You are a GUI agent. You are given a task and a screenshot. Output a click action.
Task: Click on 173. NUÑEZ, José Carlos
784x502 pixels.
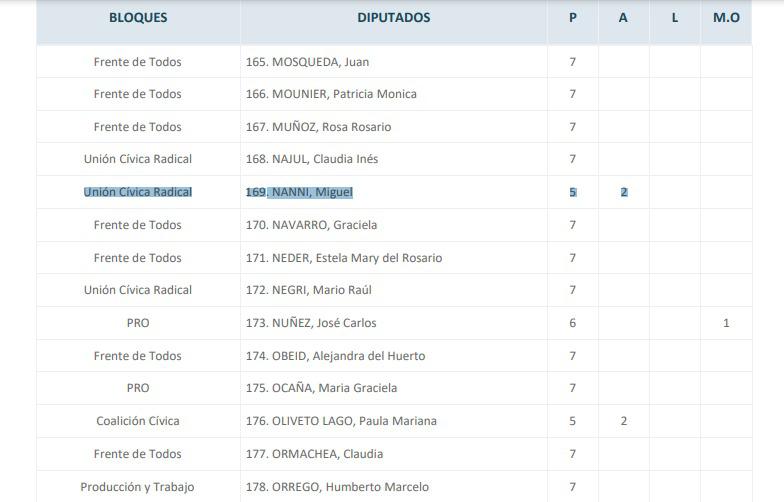pos(311,323)
